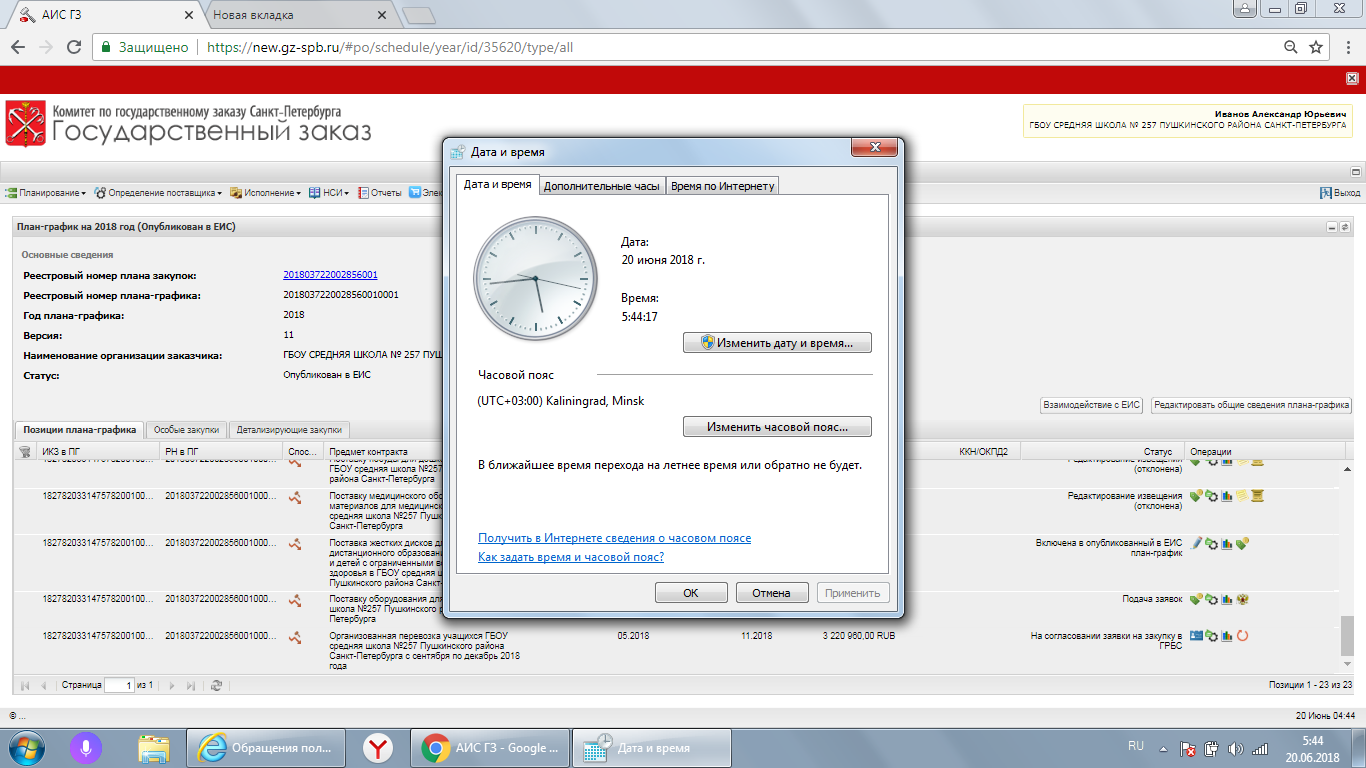Go to last page in the grid pager
1366x768 pixels.
(x=191, y=685)
